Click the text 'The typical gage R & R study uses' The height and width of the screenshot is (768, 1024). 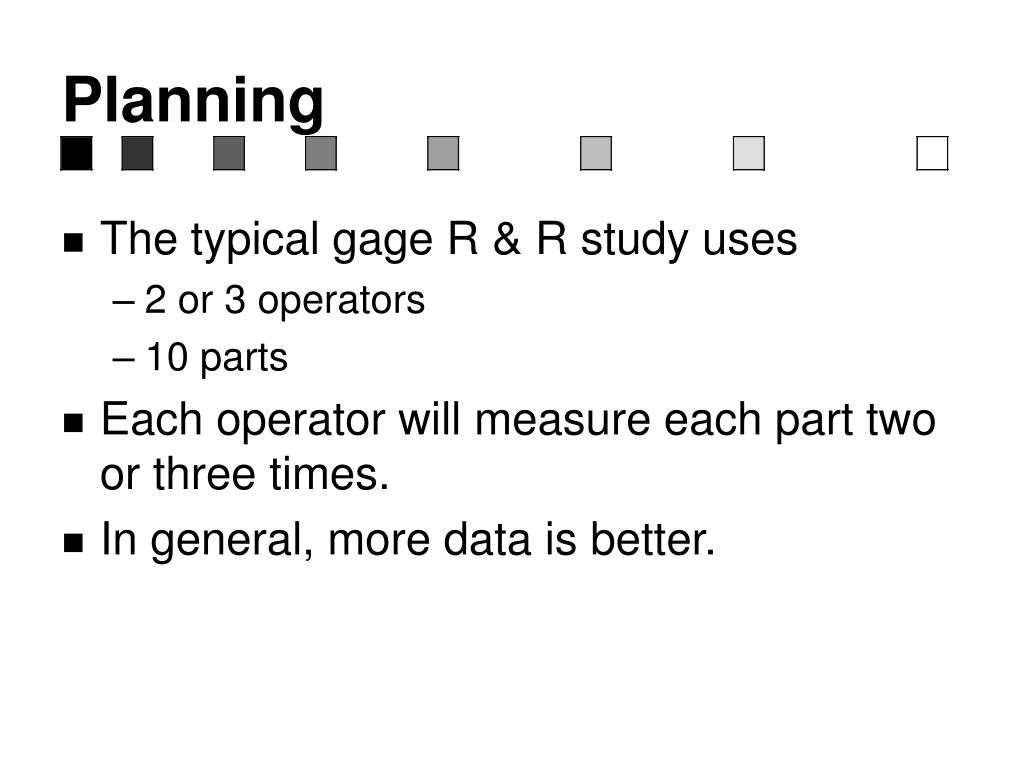click(449, 240)
